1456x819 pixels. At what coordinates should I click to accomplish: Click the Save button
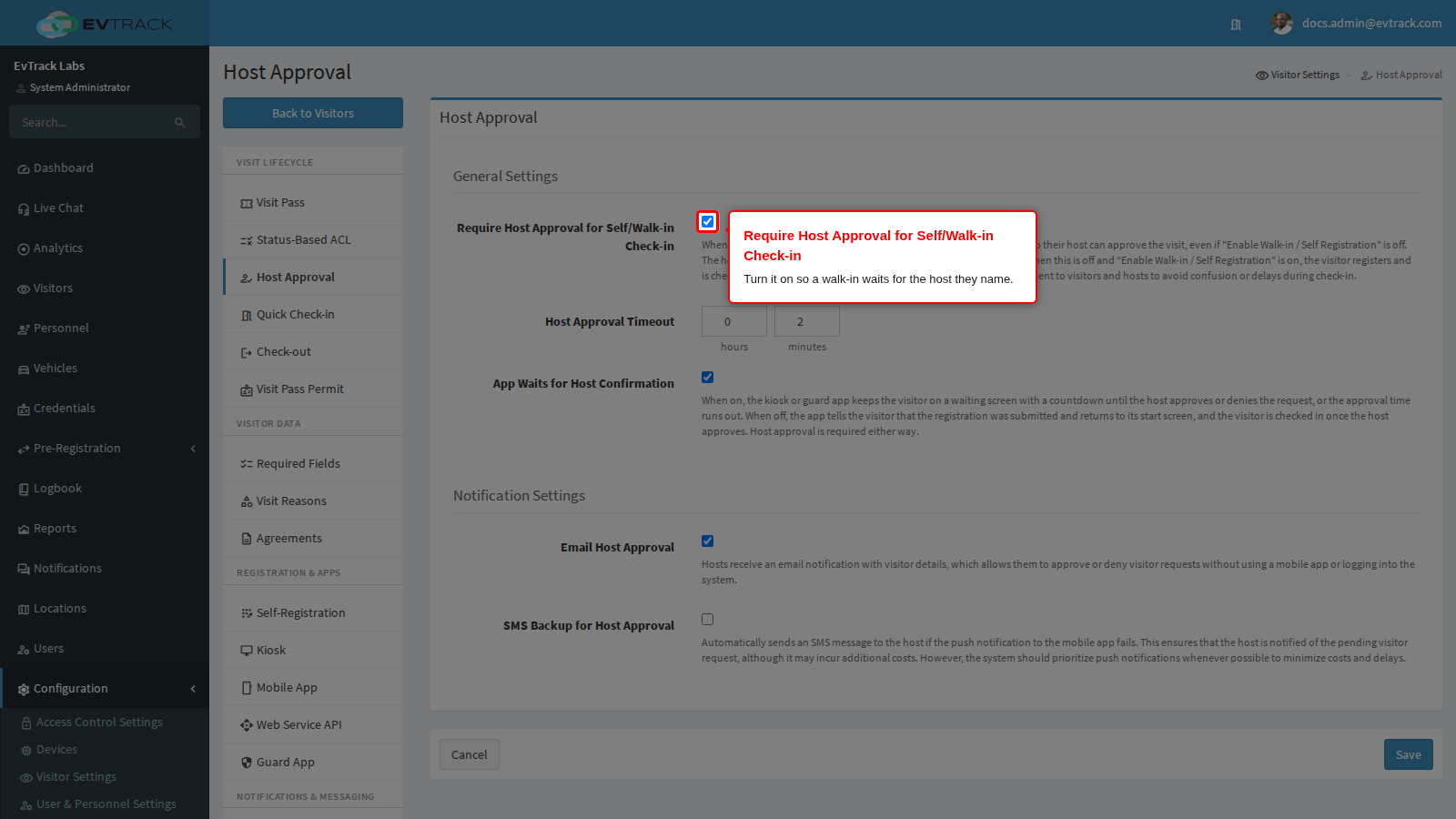(x=1409, y=754)
